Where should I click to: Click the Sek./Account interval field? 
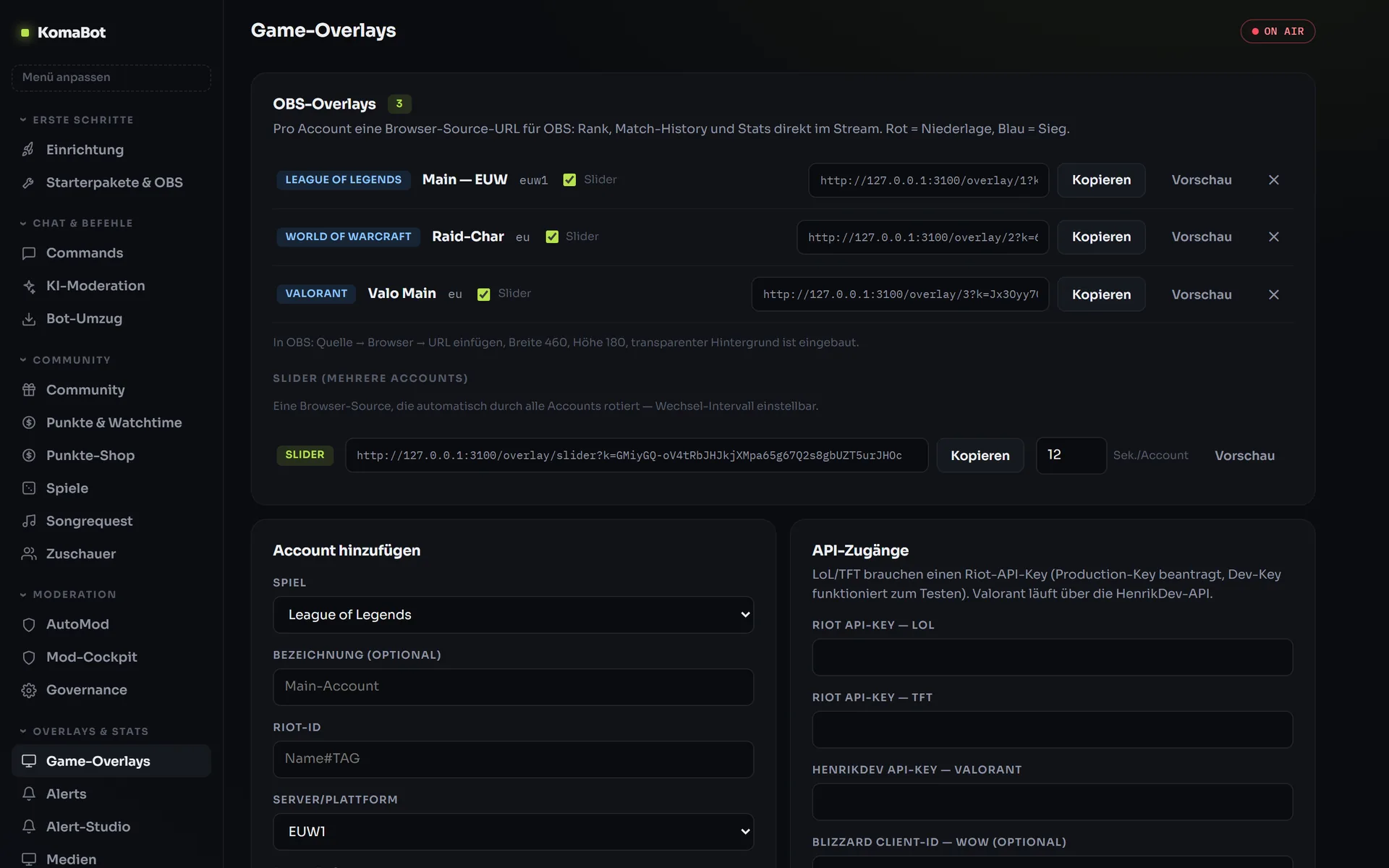pos(1071,456)
